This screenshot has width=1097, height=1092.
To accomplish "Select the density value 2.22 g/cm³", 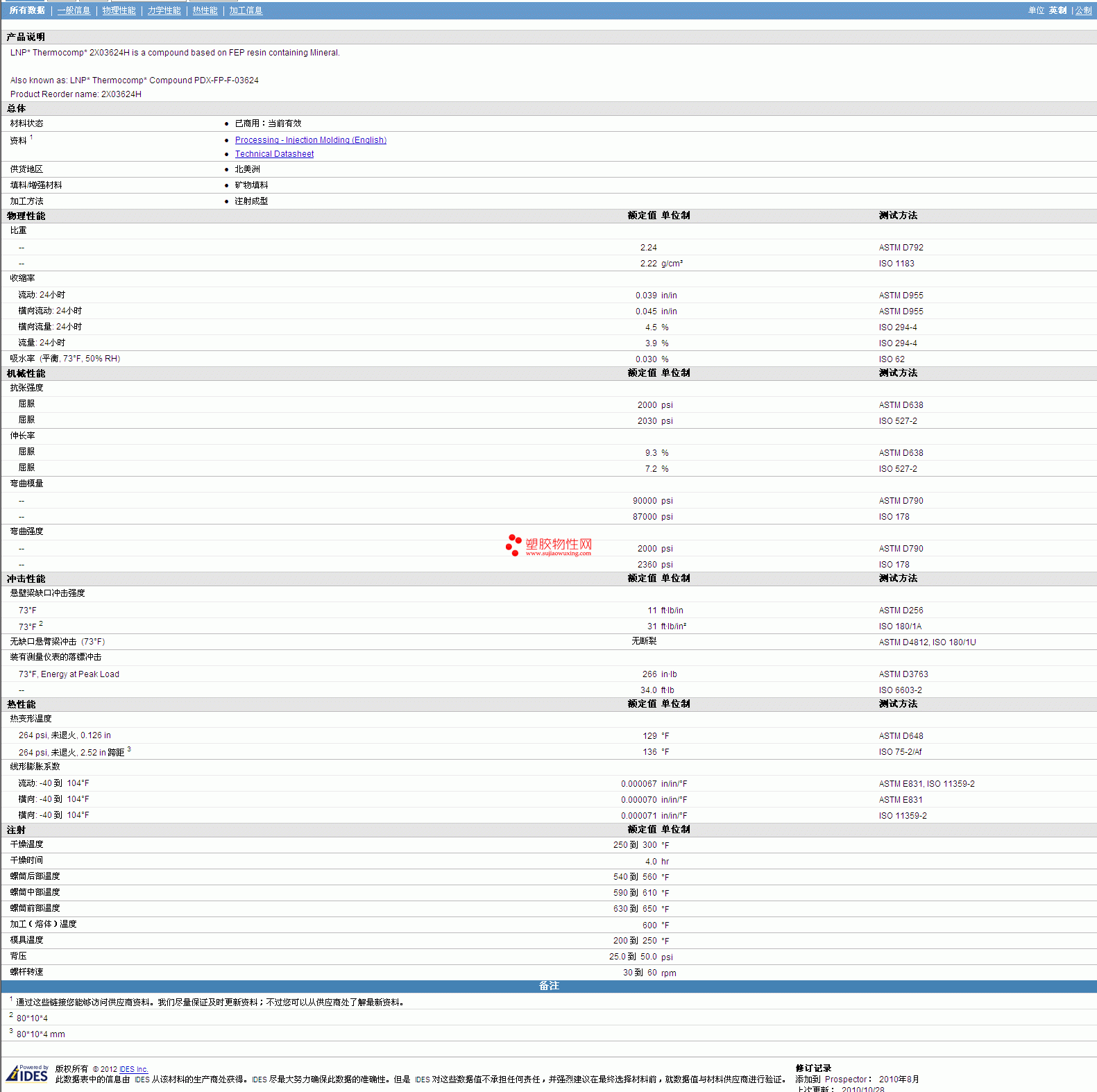I will (661, 264).
